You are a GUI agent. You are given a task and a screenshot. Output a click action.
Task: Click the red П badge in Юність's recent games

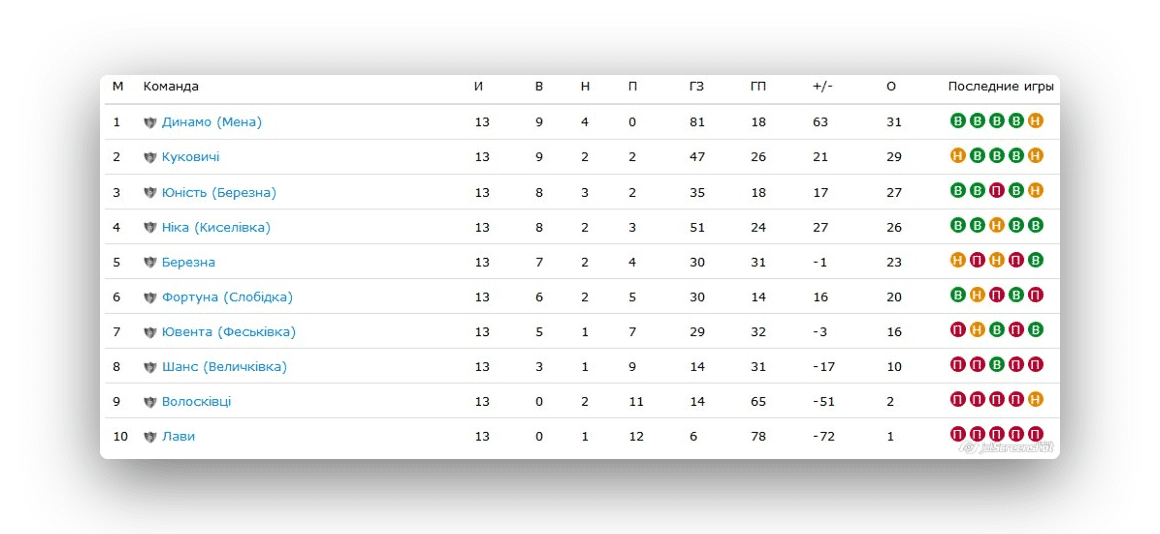997,190
